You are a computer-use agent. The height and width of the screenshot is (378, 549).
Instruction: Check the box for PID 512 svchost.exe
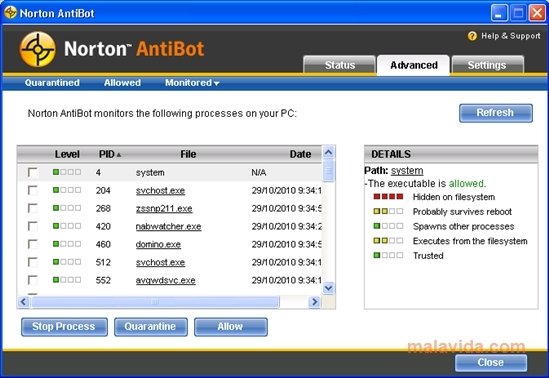pyautogui.click(x=33, y=262)
